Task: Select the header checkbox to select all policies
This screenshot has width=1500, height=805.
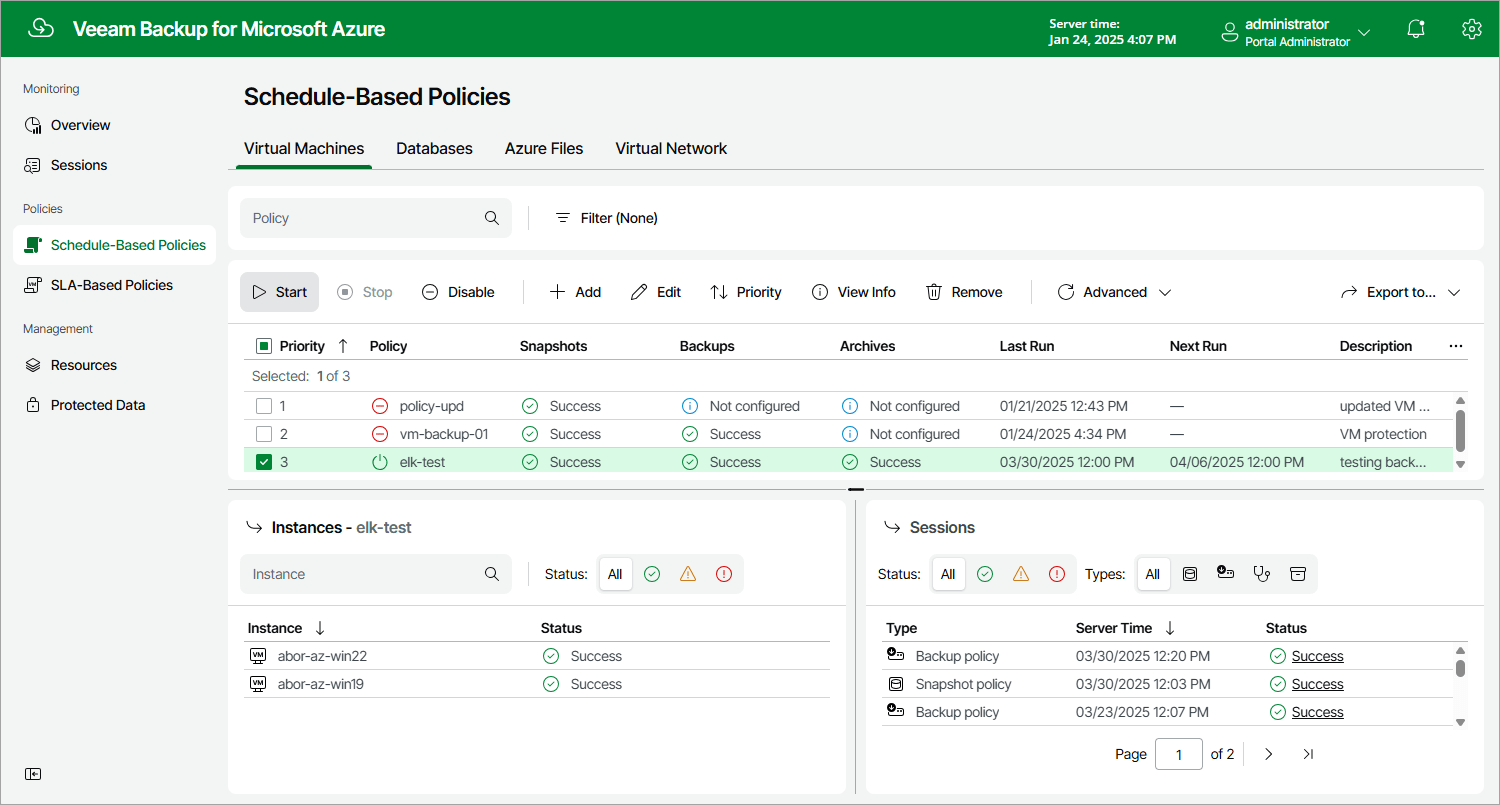Action: (264, 345)
